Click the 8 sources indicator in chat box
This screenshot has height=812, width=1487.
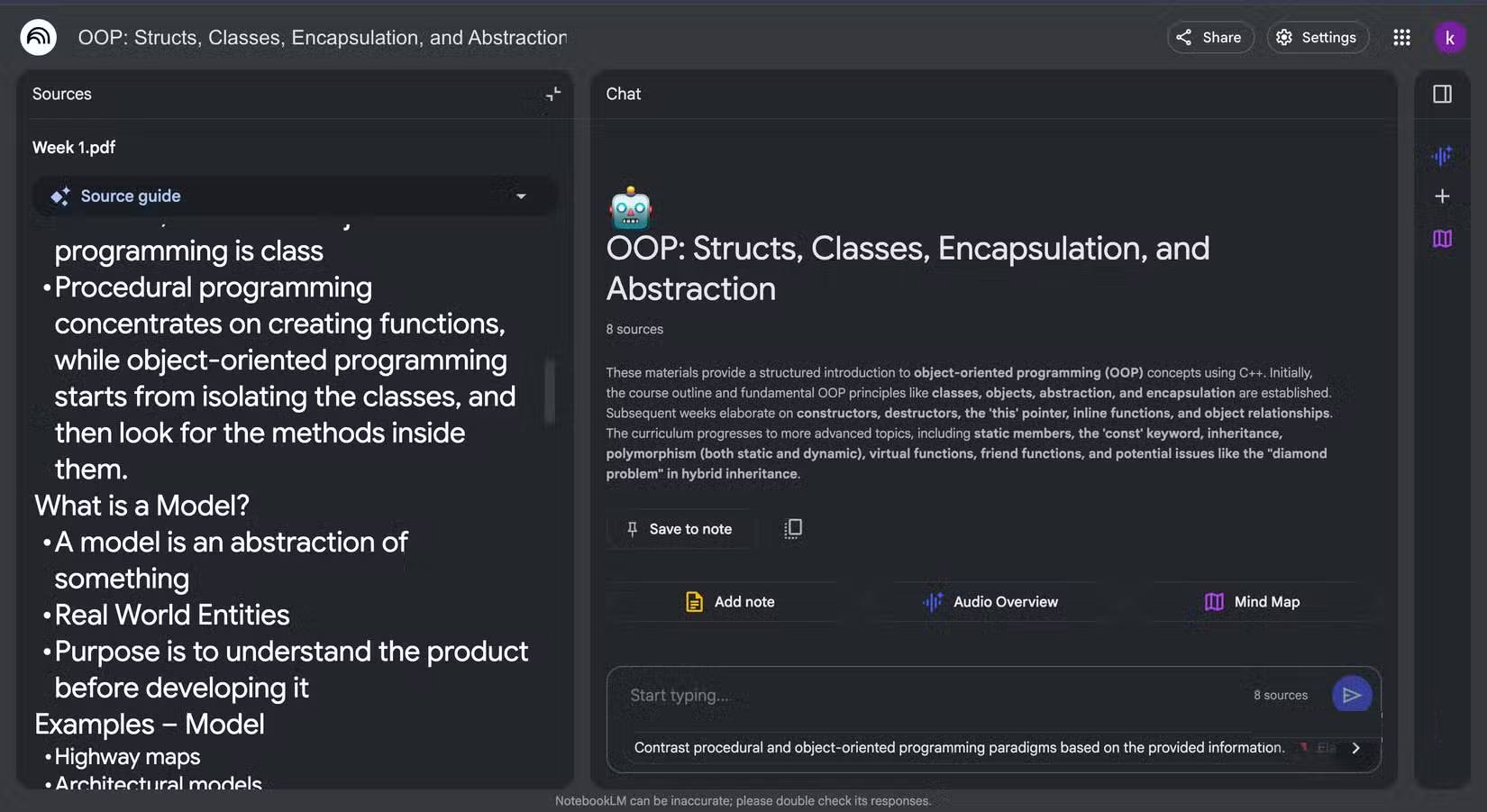(x=1280, y=696)
